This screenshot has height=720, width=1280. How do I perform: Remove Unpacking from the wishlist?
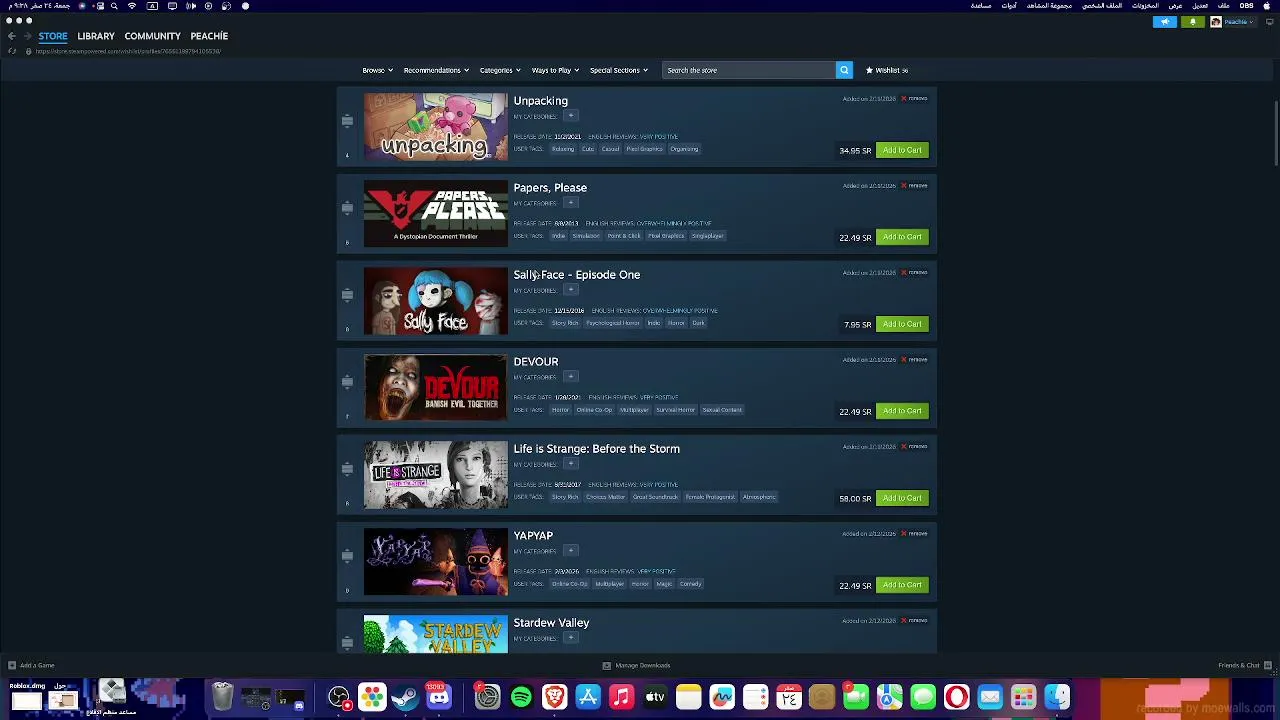pyautogui.click(x=915, y=99)
